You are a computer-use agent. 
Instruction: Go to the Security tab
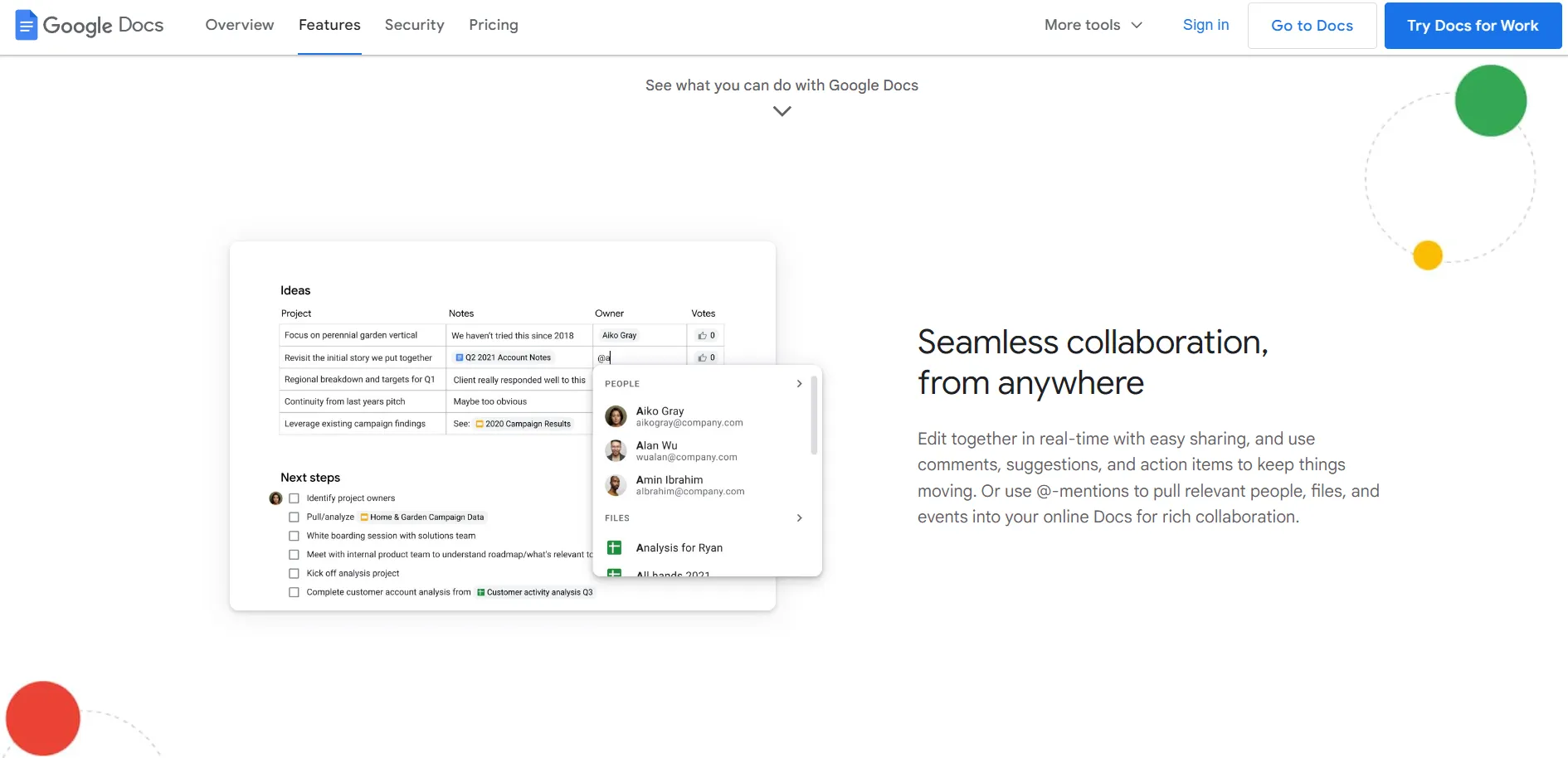[415, 25]
